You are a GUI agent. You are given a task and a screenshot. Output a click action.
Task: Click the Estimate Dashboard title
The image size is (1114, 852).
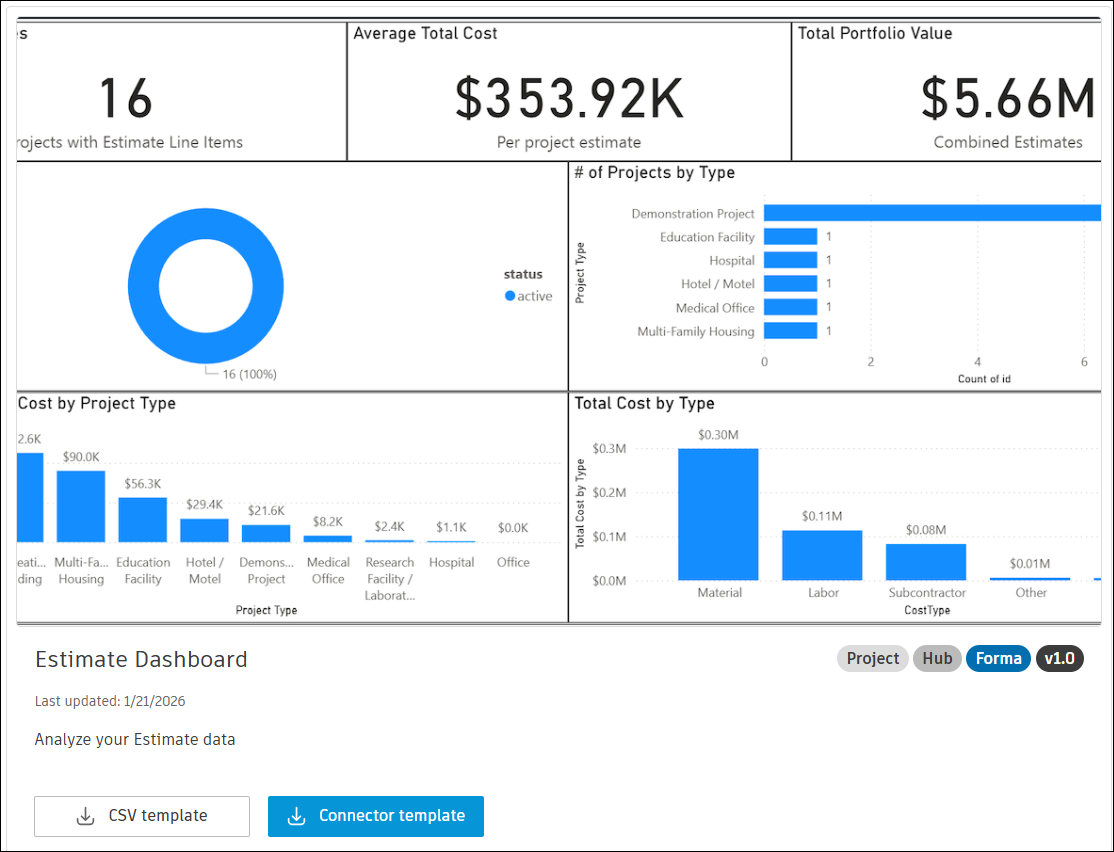tap(141, 659)
